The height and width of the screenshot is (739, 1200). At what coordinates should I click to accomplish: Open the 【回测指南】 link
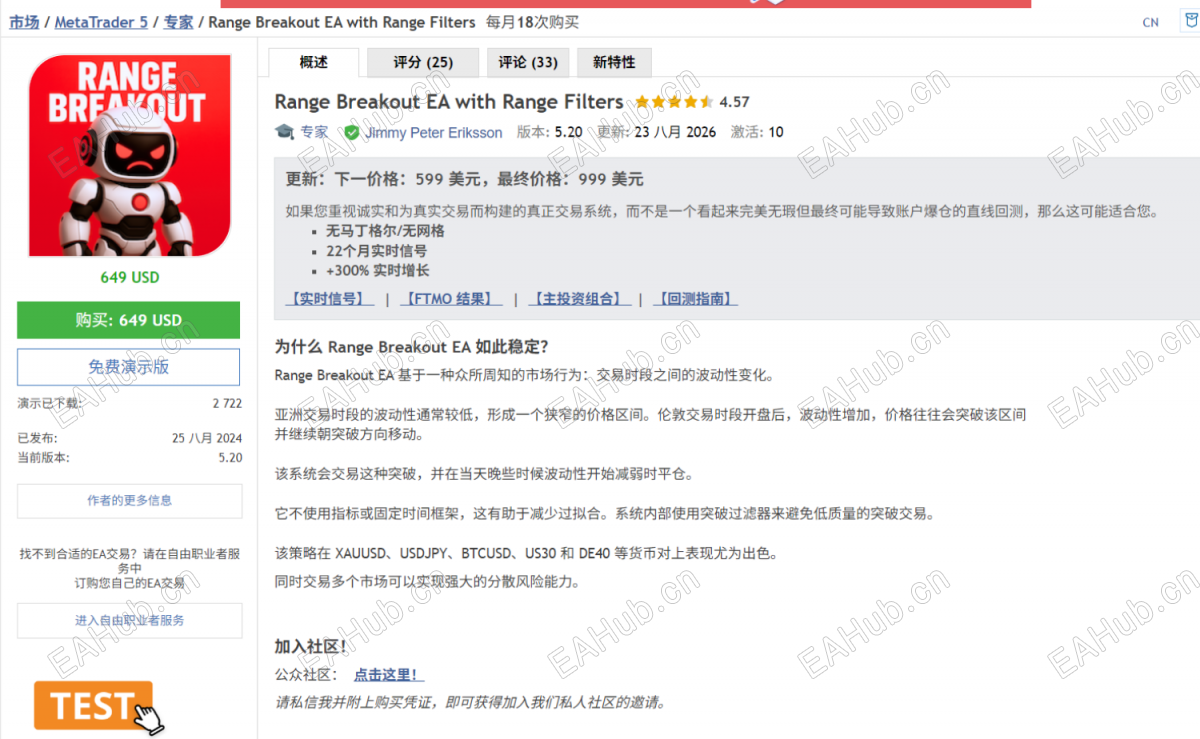pos(695,298)
